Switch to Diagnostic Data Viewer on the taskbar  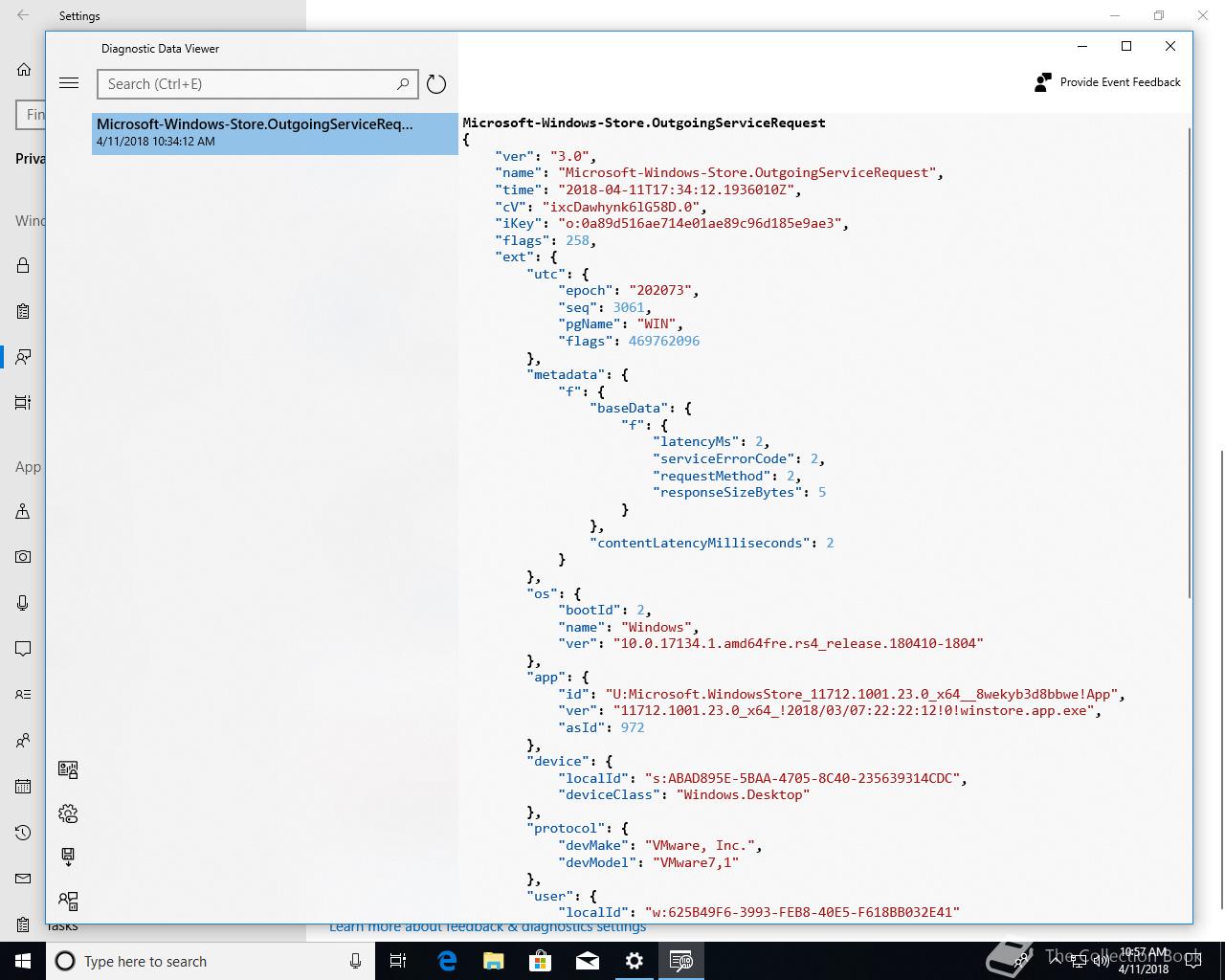[x=680, y=961]
